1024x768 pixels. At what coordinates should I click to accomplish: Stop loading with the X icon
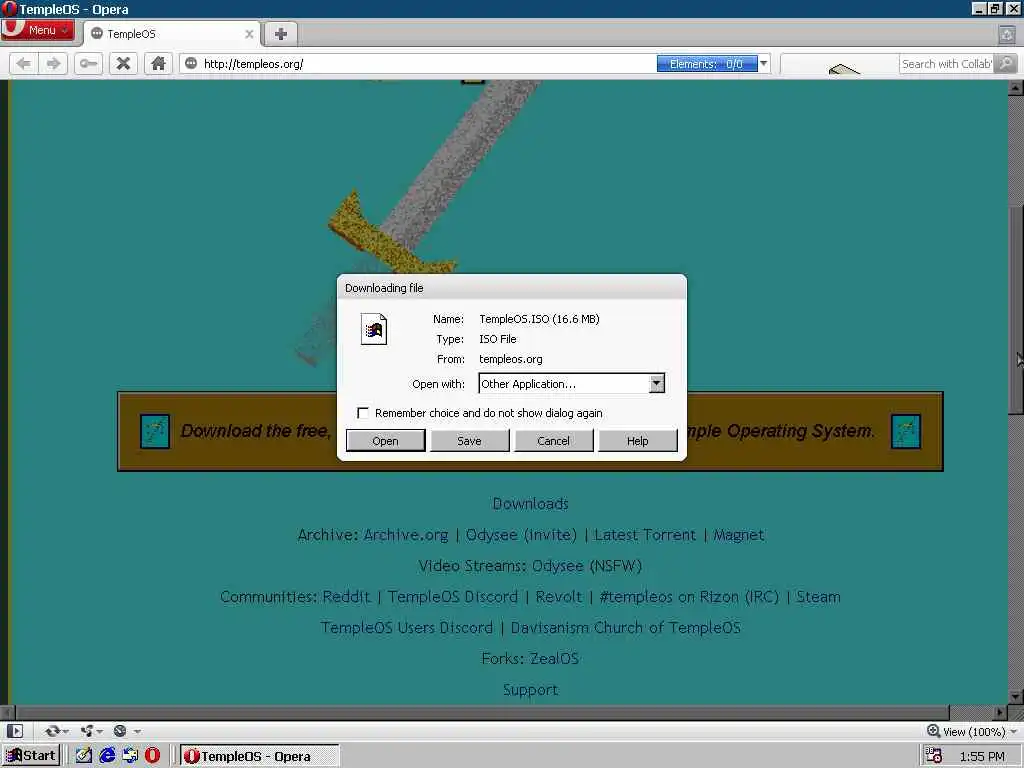[123, 63]
